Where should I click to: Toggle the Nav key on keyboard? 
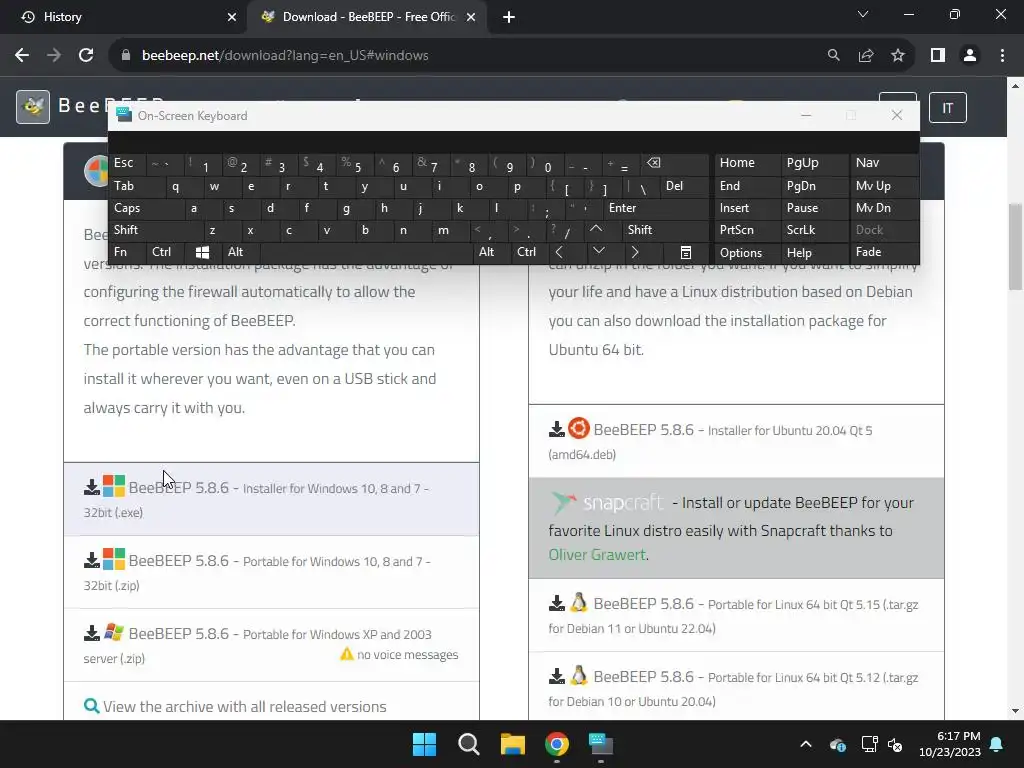(x=883, y=163)
